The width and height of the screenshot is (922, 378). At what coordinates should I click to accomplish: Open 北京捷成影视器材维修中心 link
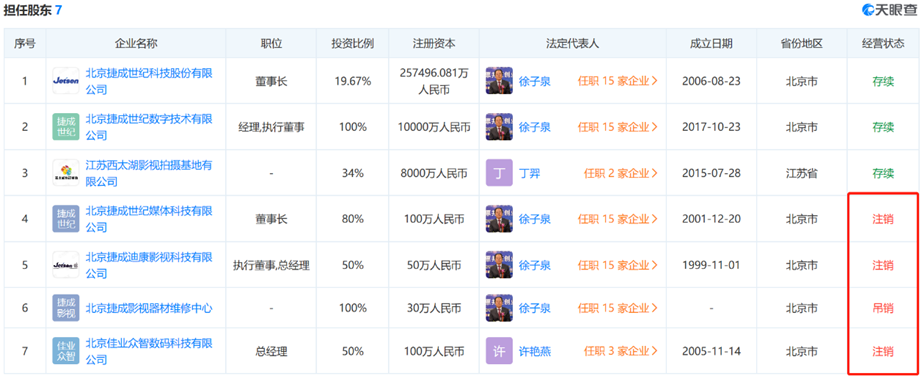pyautogui.click(x=149, y=308)
